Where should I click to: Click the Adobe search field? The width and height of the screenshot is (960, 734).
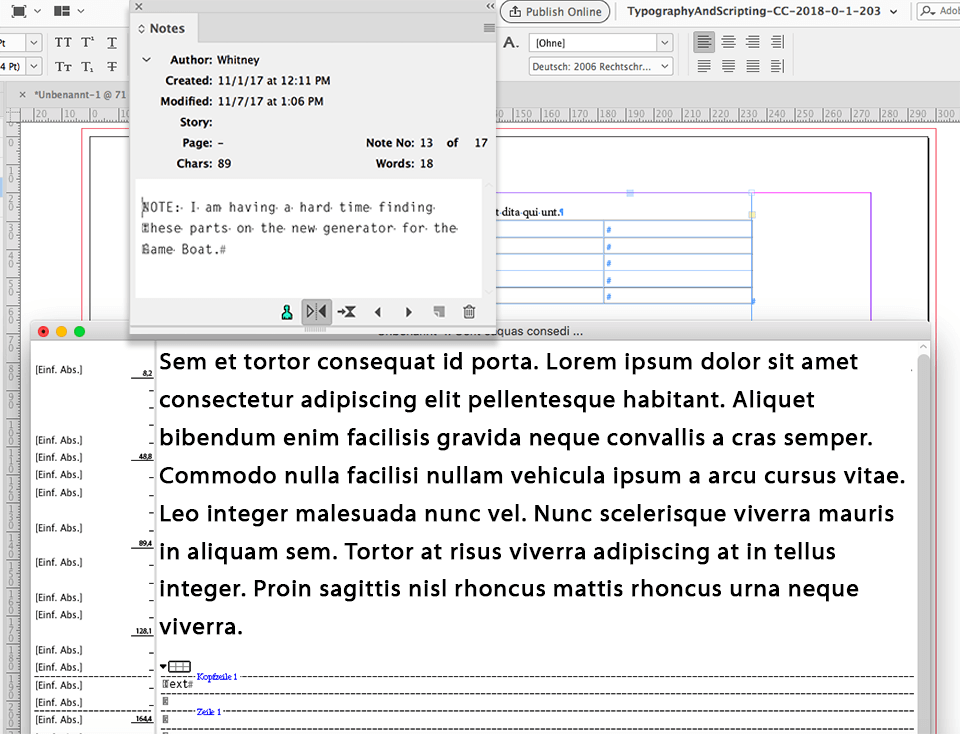(x=943, y=11)
